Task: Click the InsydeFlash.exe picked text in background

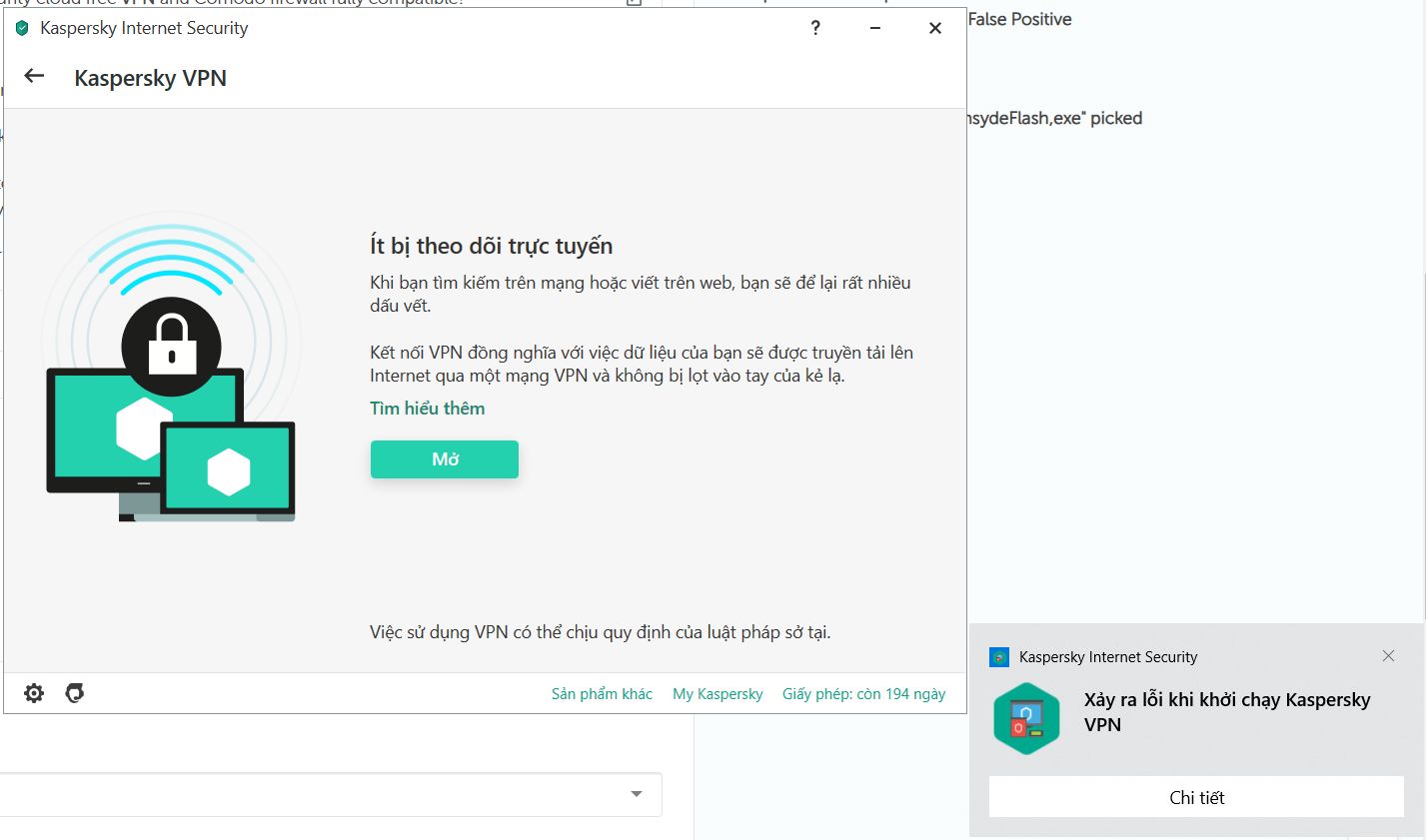Action: point(1054,118)
